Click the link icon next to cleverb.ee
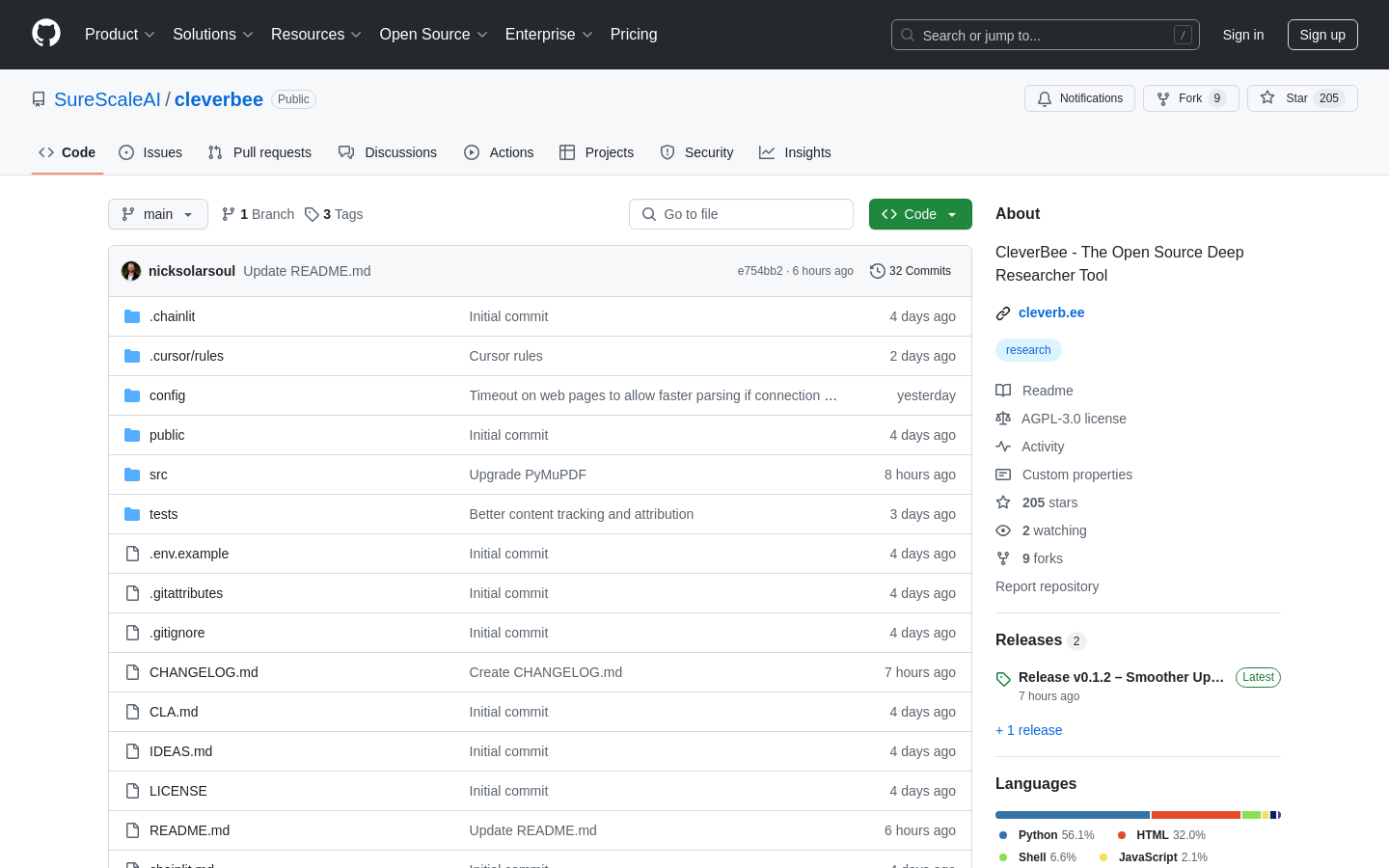The height and width of the screenshot is (868, 1389). pos(1003,313)
